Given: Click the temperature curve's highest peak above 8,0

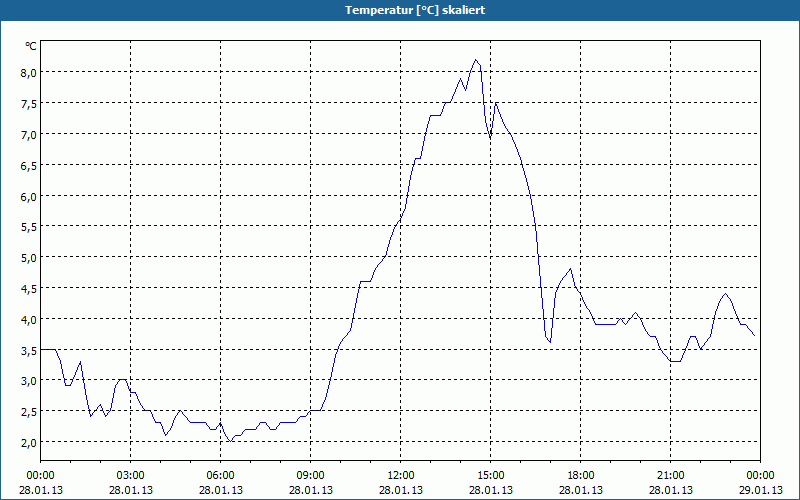Looking at the screenshot, I should (476, 60).
